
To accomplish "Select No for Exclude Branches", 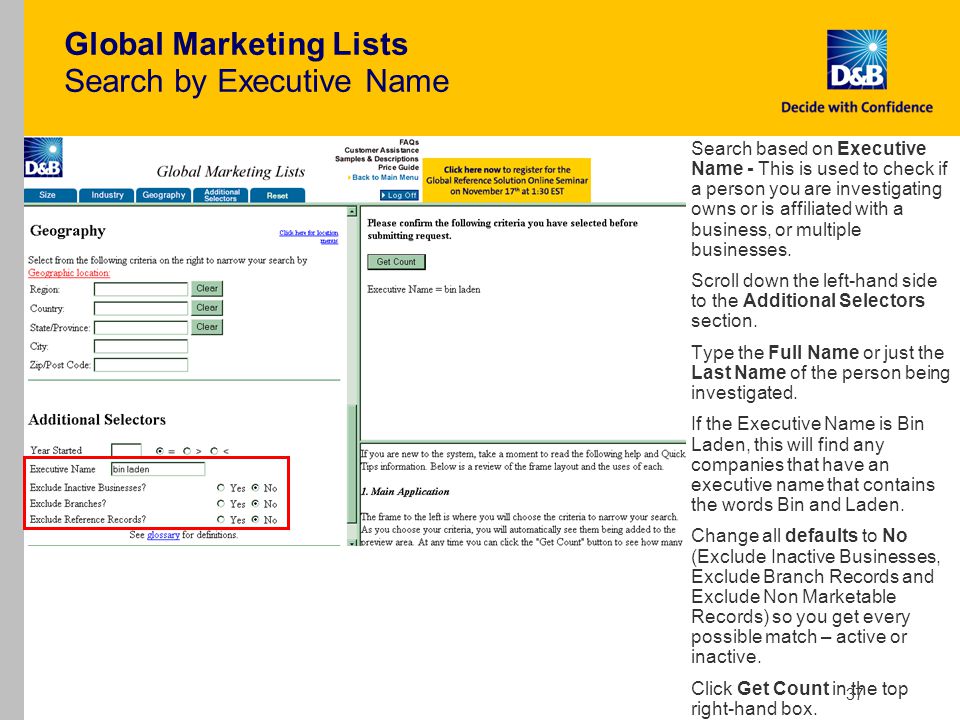I will click(x=255, y=504).
